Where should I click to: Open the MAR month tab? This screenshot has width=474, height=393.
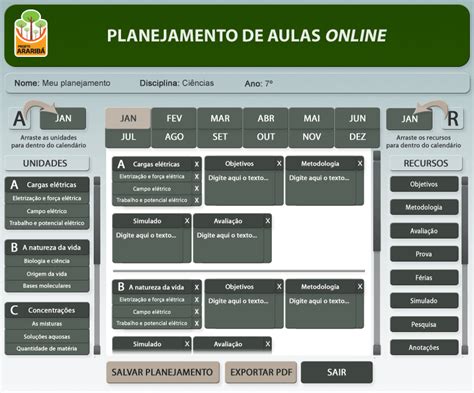(x=220, y=118)
